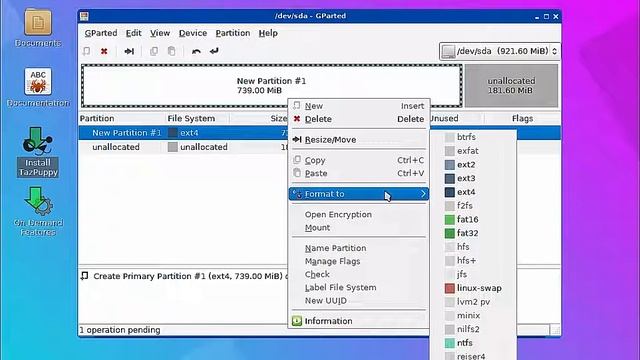Choose Paste in the context menu
This screenshot has height=360, width=640.
pyautogui.click(x=359, y=173)
